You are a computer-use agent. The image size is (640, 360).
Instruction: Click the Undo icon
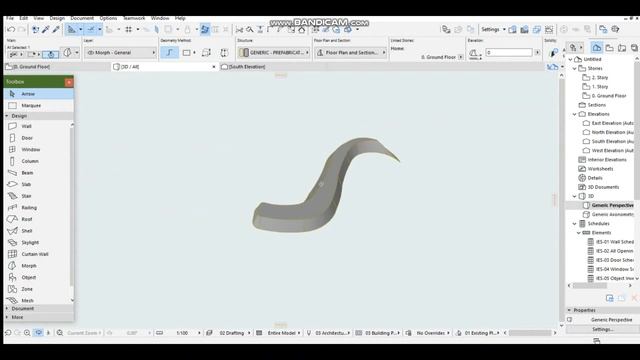point(11,29)
